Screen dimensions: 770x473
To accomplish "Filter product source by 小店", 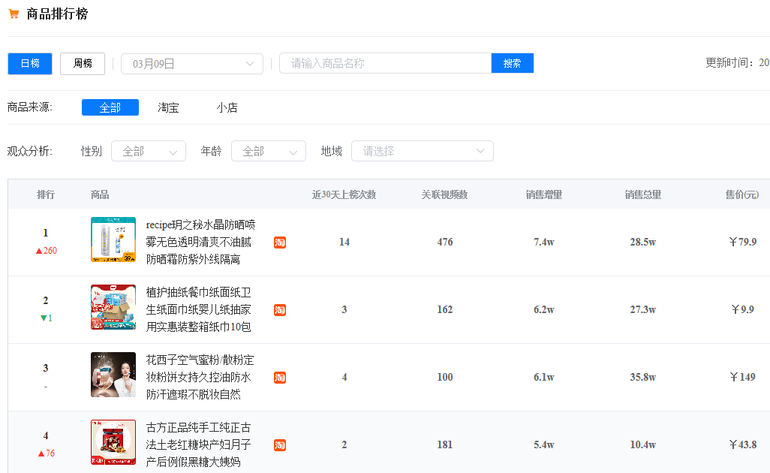I will (x=227, y=107).
